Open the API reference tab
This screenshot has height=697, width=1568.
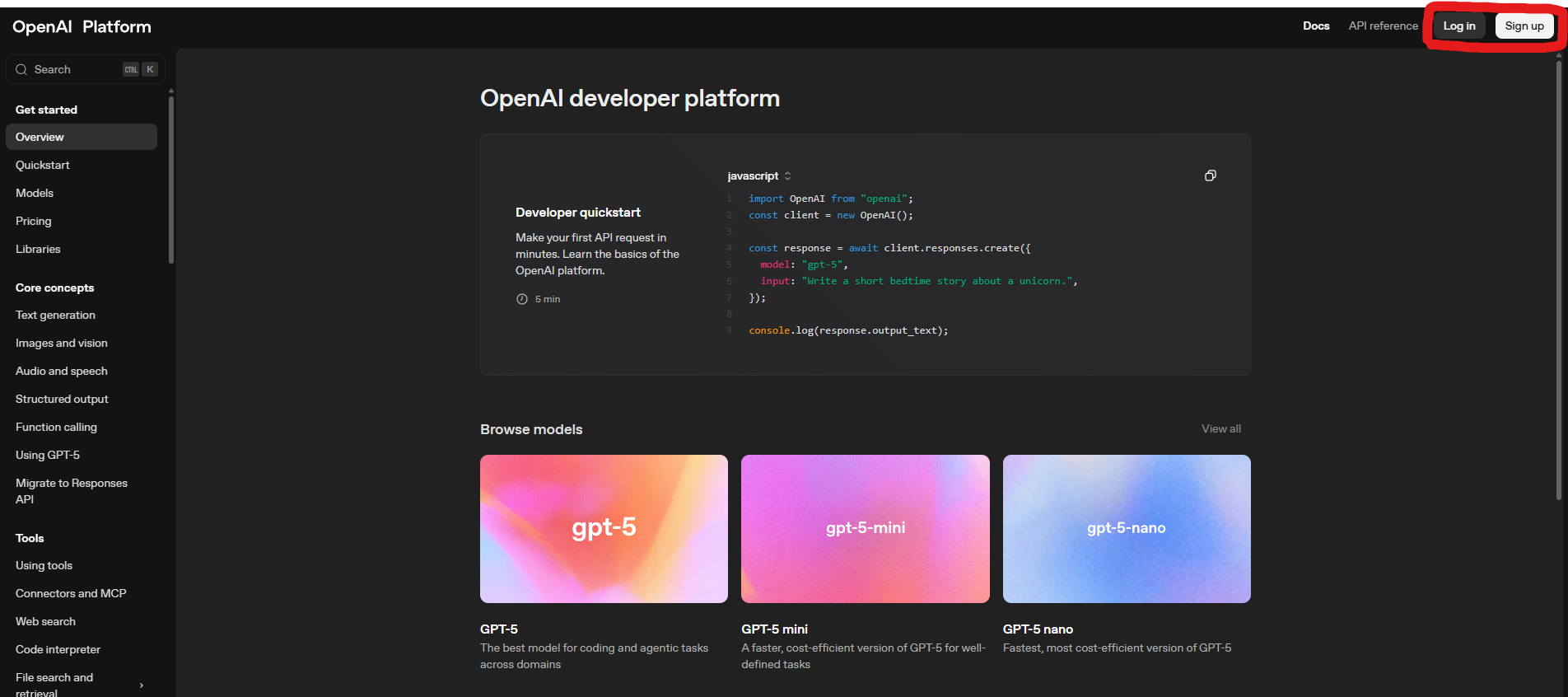click(x=1384, y=26)
